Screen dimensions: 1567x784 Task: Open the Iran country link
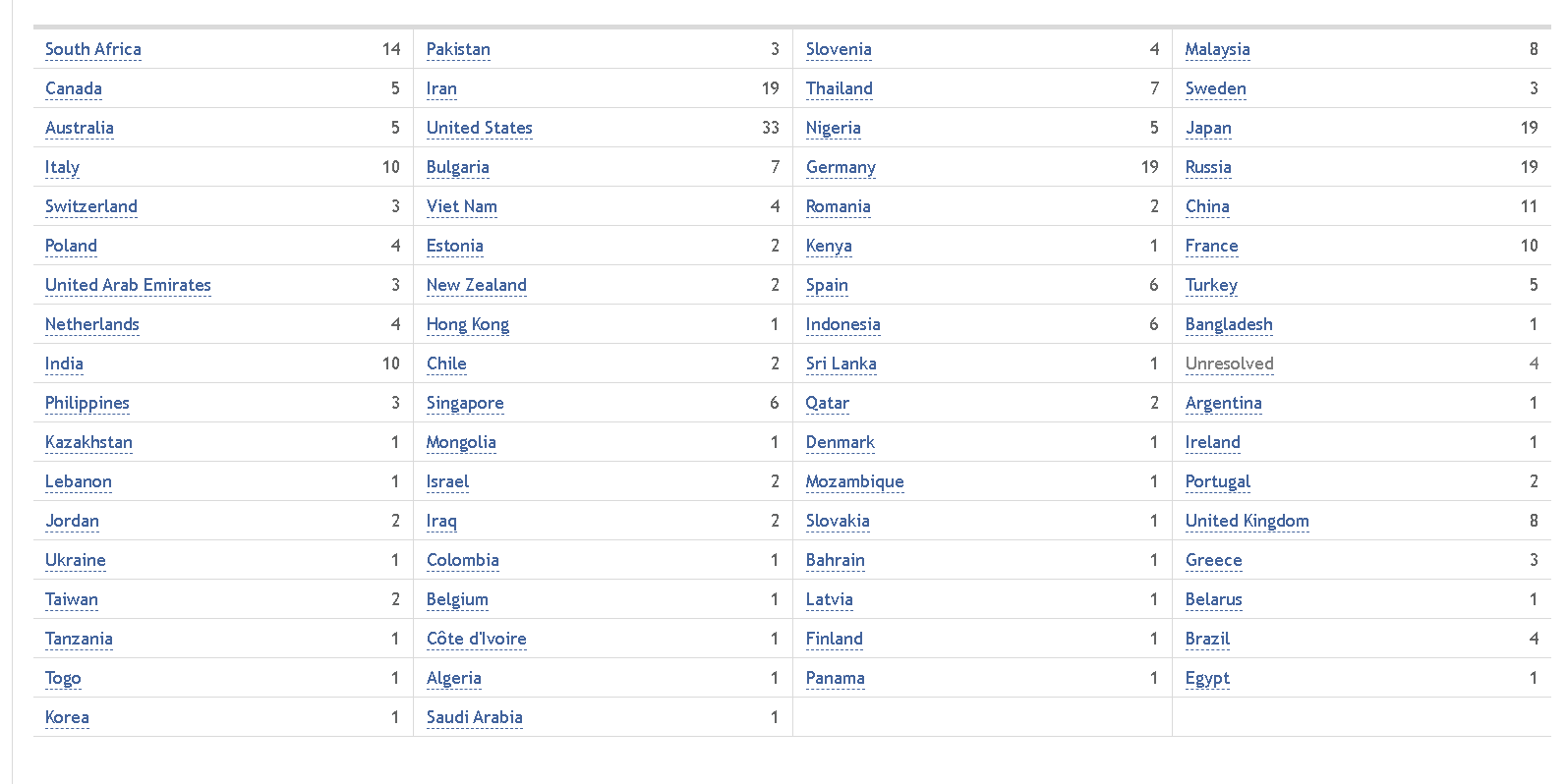point(441,88)
